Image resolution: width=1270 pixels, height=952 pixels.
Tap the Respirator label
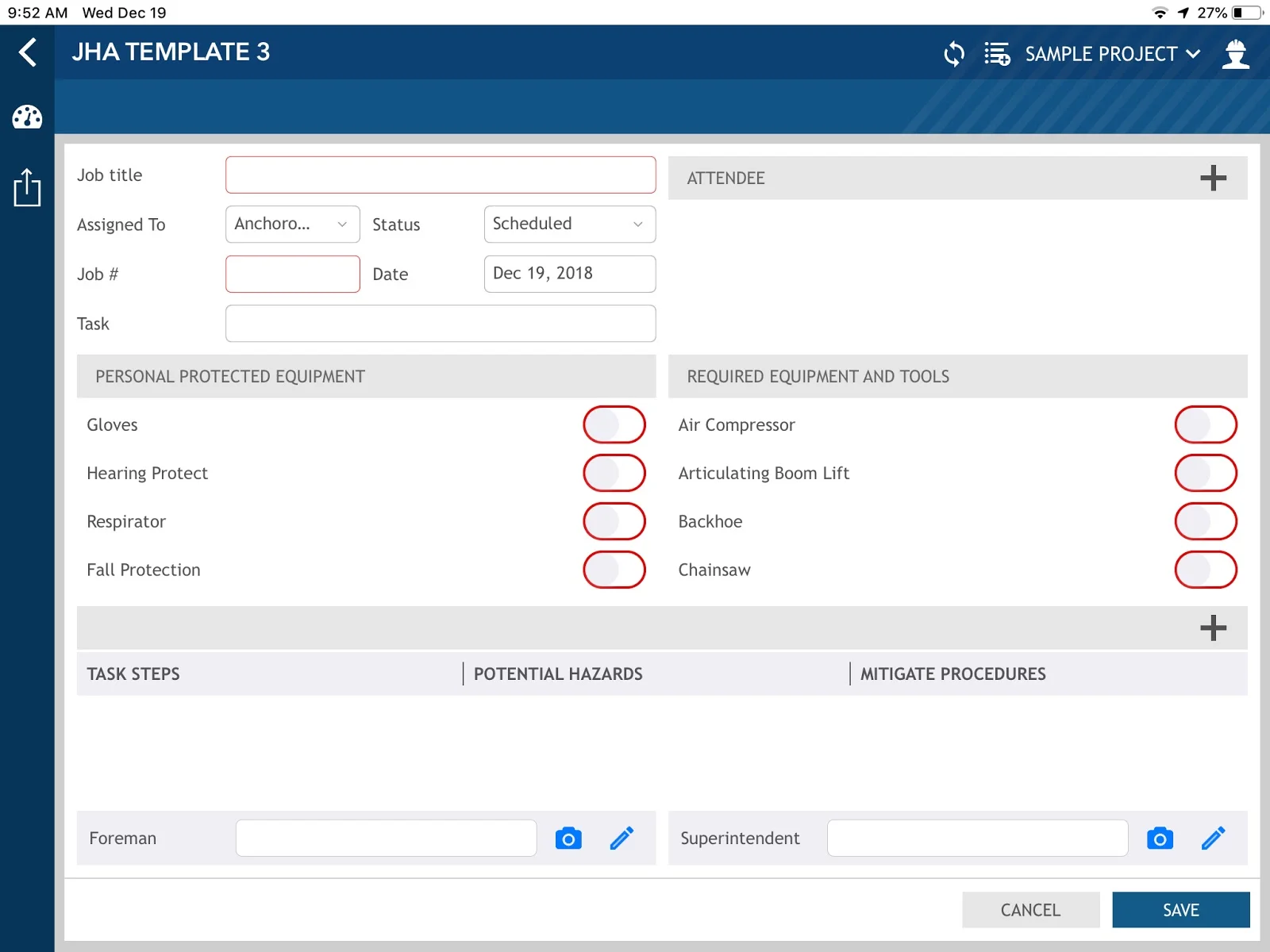tap(126, 522)
